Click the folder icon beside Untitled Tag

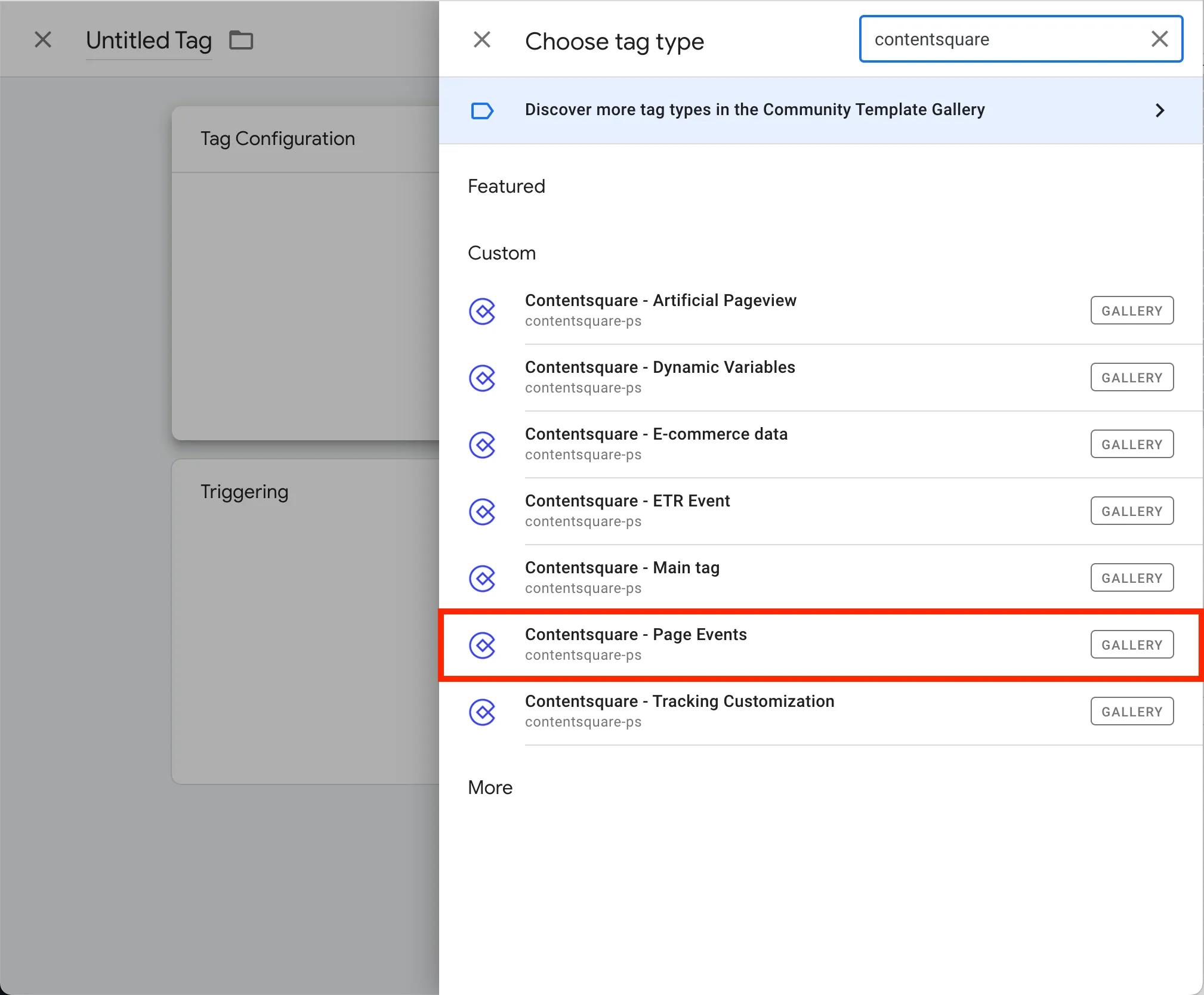pyautogui.click(x=241, y=41)
